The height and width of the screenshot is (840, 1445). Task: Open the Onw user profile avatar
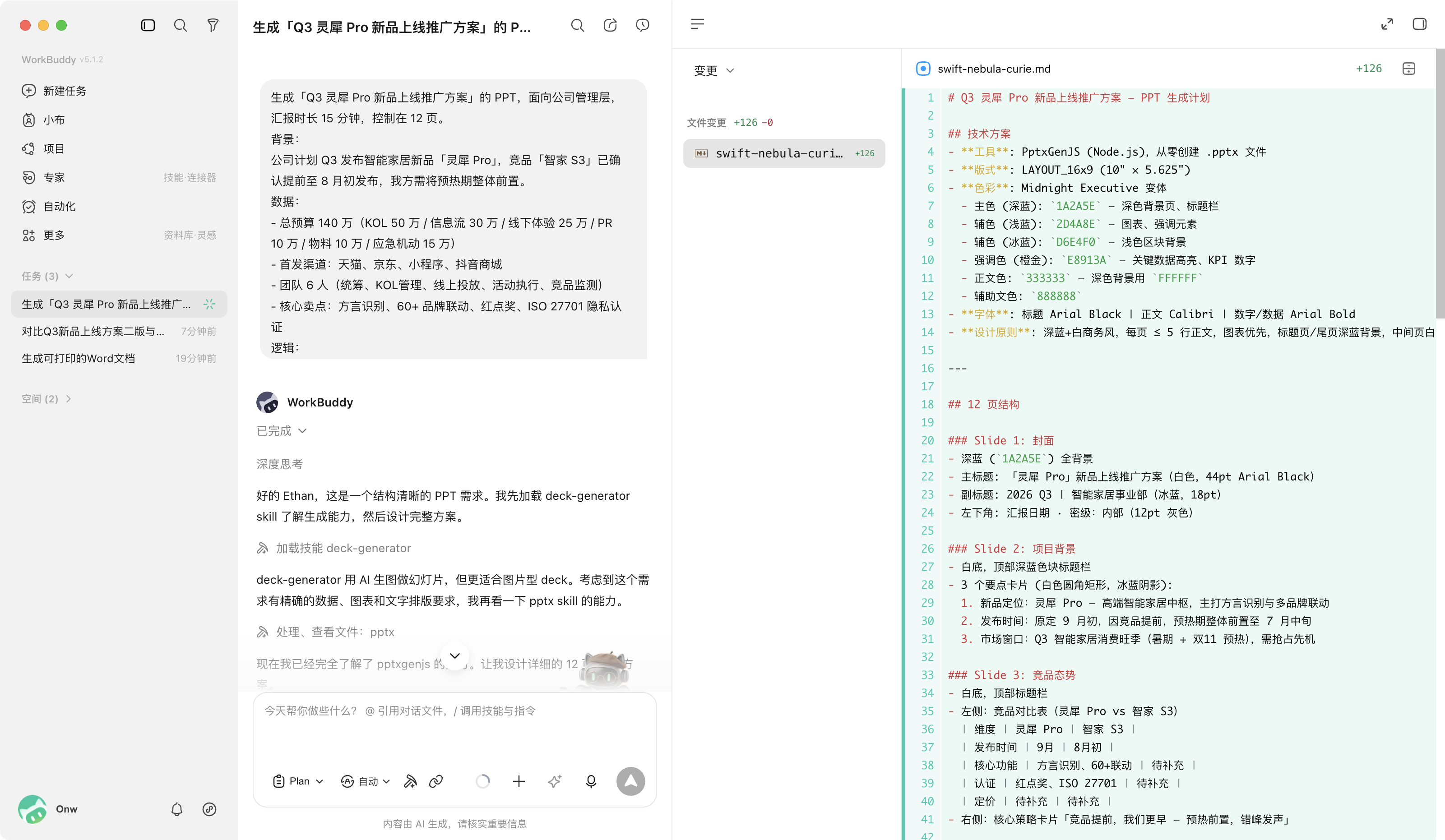pos(32,809)
